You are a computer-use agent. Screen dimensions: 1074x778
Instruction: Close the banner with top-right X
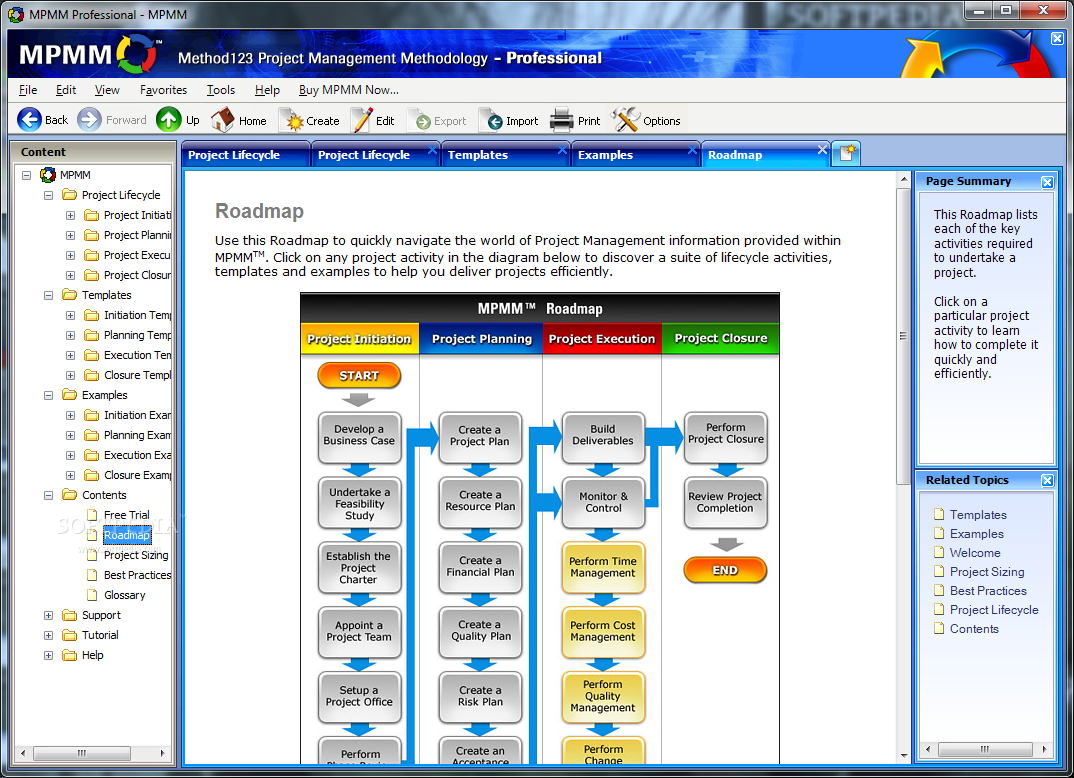pos(1058,38)
